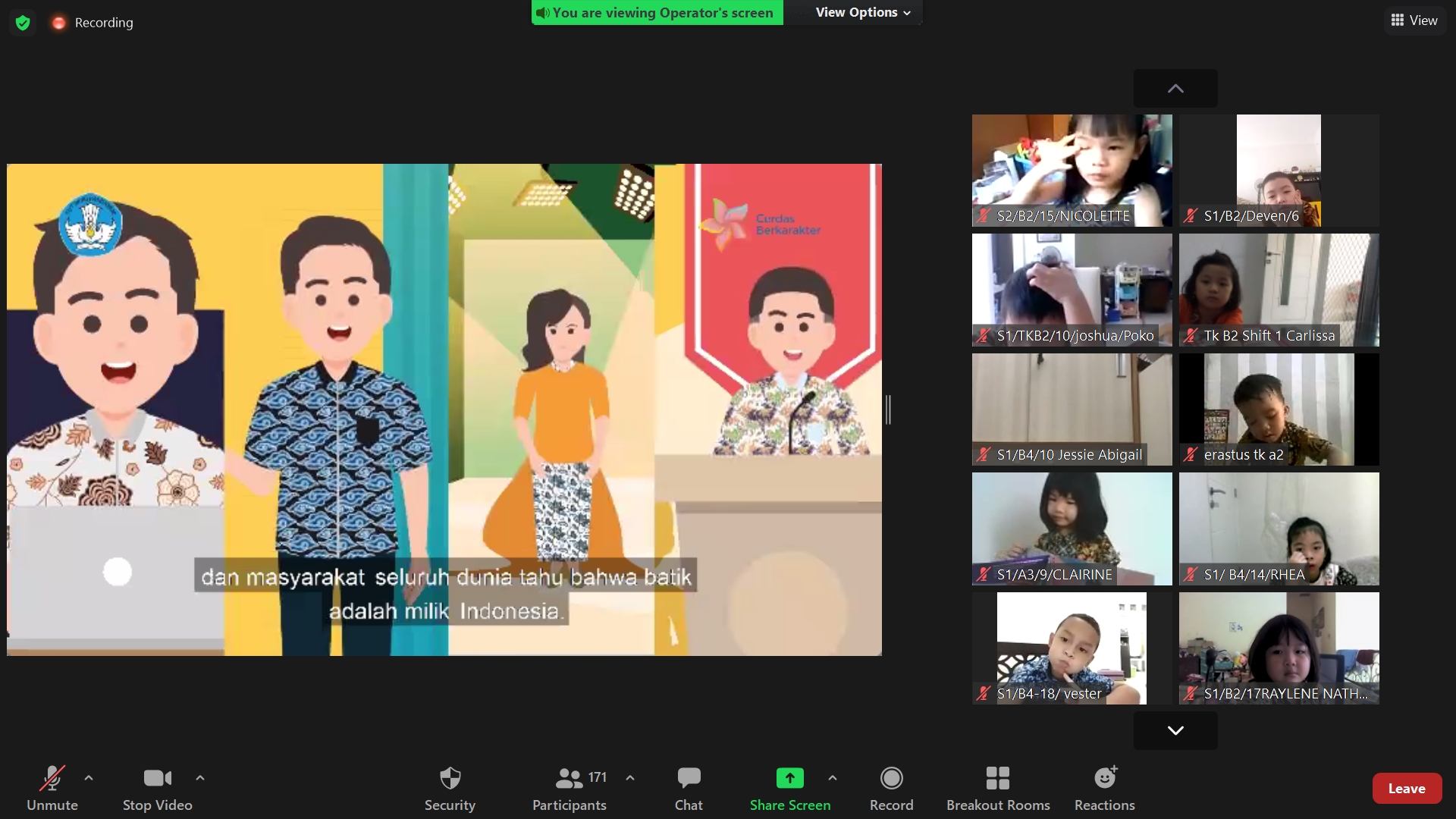Open the View layout menu
1456x819 pixels.
[1414, 20]
